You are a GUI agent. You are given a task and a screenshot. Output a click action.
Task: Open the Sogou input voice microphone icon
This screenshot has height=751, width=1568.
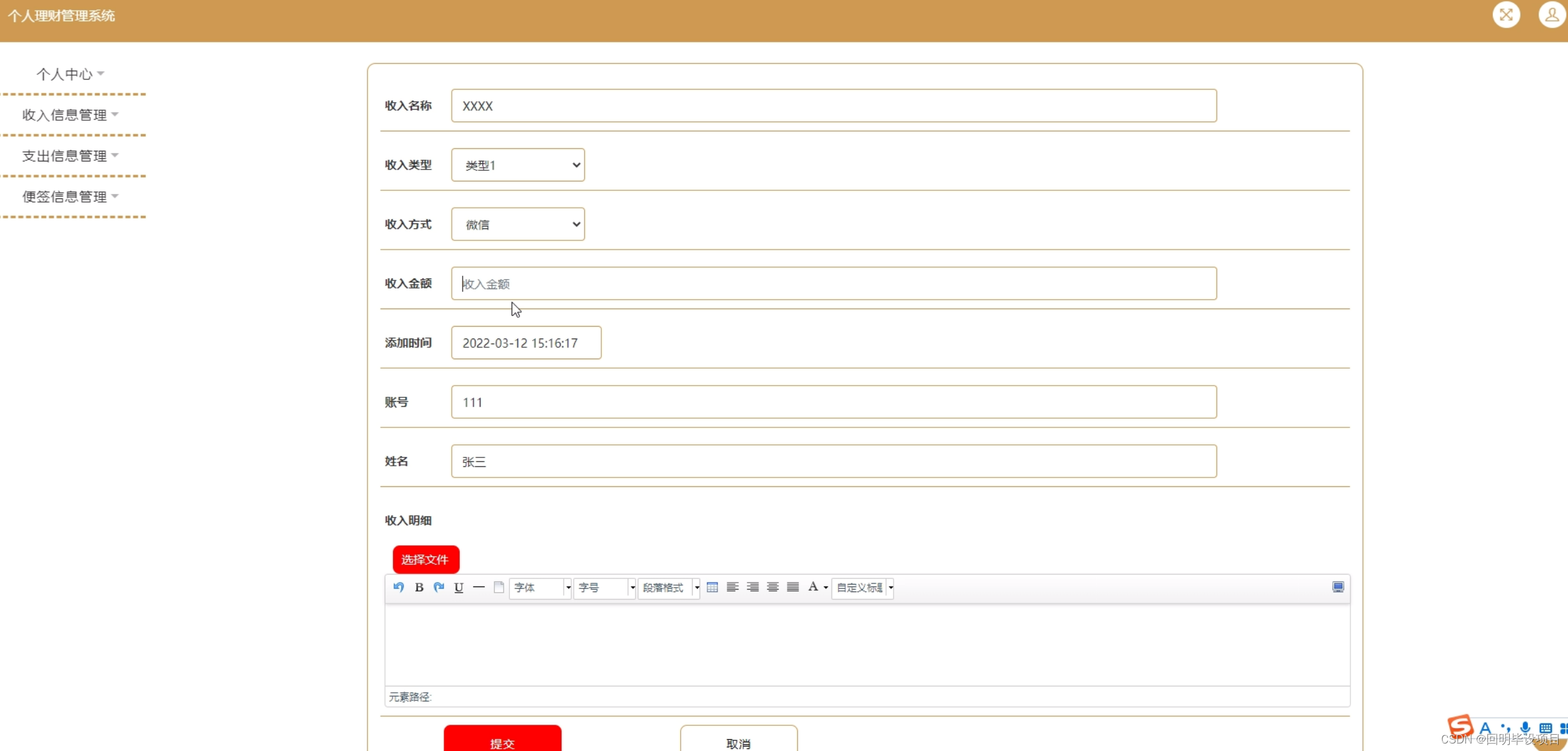click(x=1524, y=727)
